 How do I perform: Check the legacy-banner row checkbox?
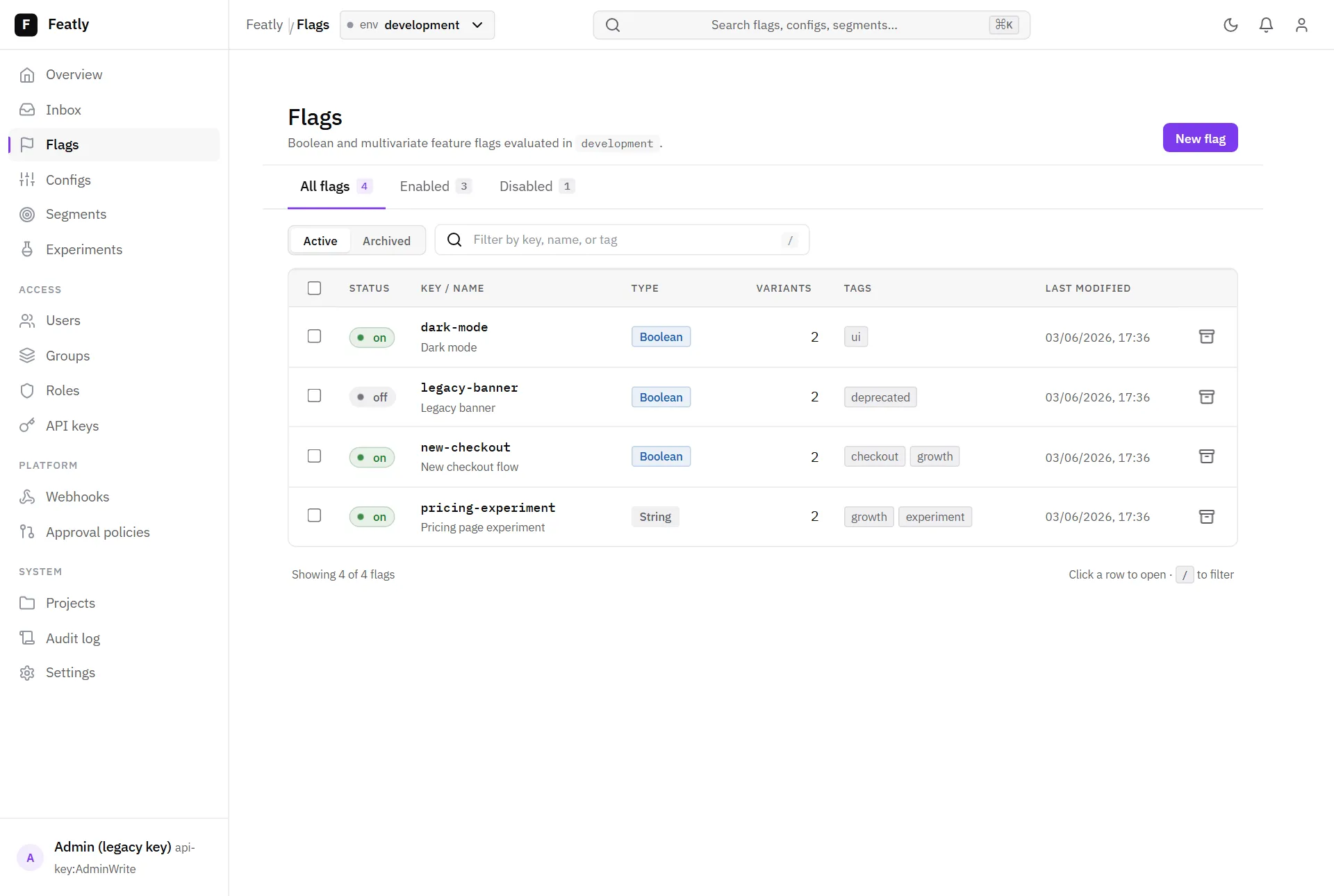pyautogui.click(x=314, y=396)
